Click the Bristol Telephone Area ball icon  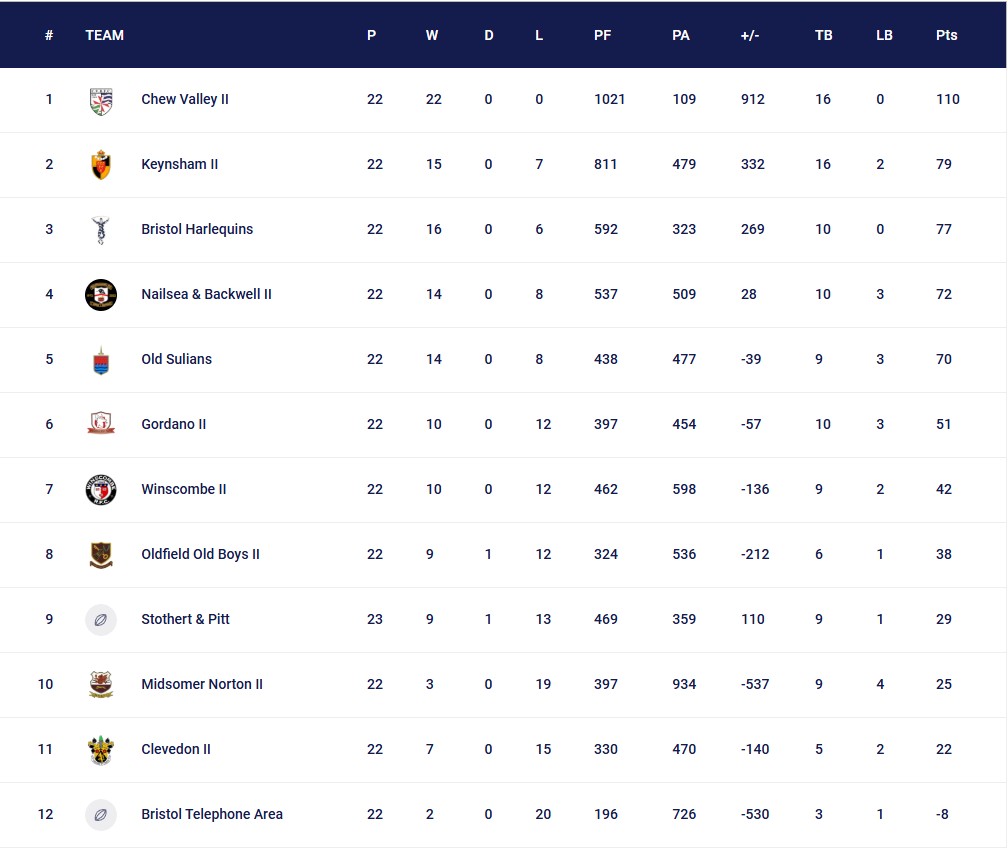(101, 815)
